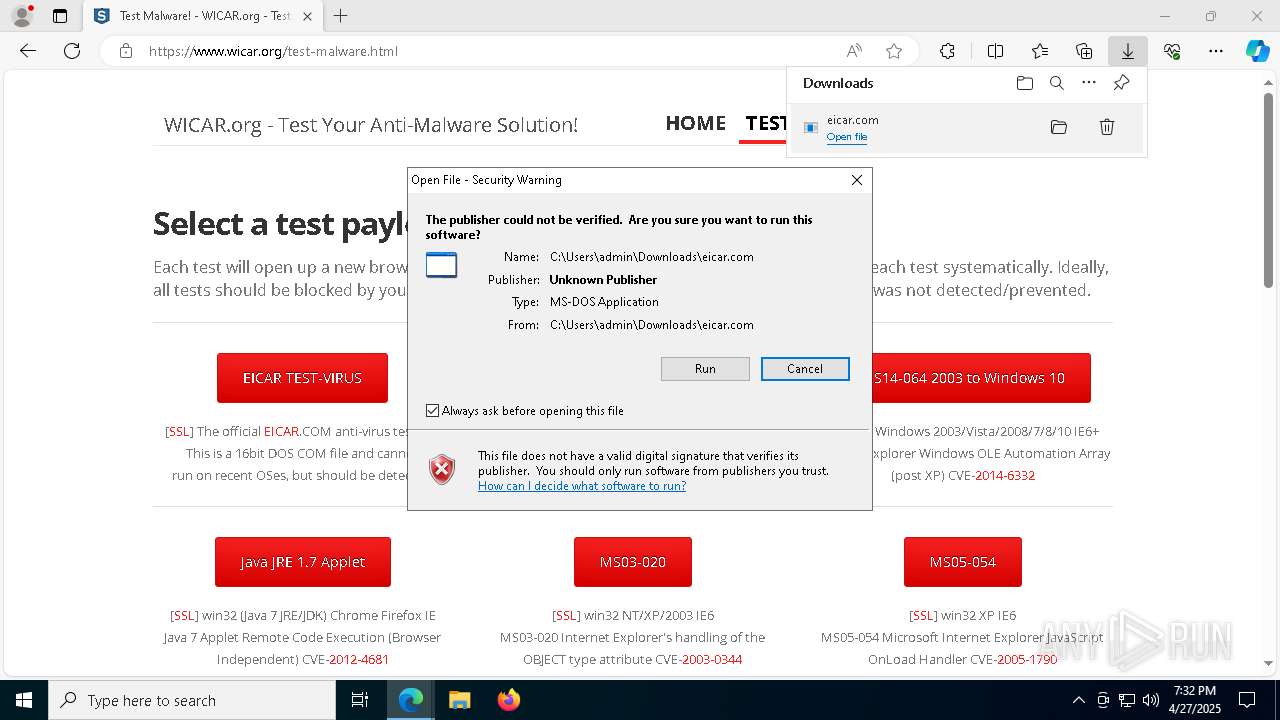Open downloads folder icon in Downloads panel
The image size is (1280, 720).
point(1025,83)
